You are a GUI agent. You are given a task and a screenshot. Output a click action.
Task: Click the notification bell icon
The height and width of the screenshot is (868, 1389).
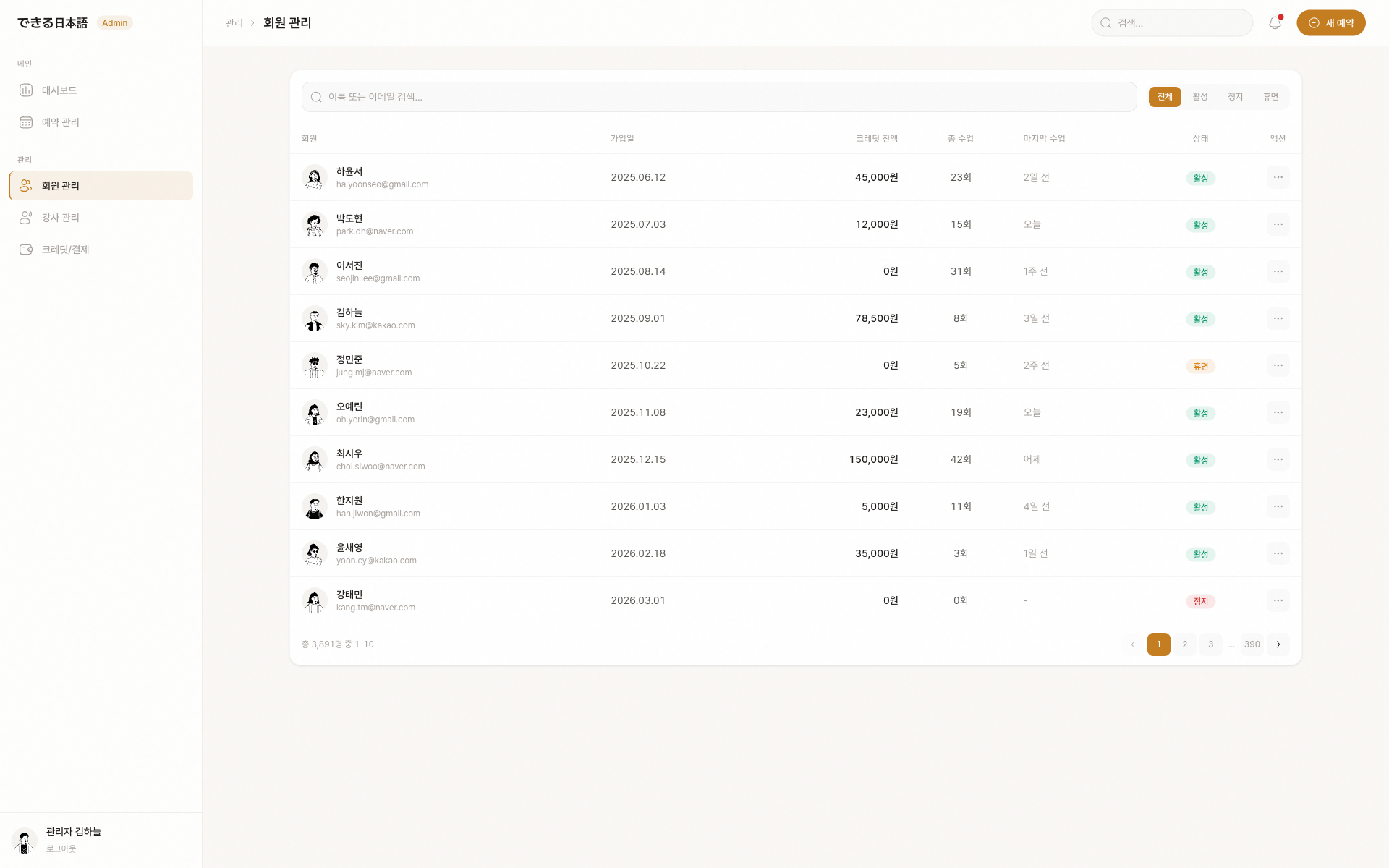pyautogui.click(x=1275, y=23)
